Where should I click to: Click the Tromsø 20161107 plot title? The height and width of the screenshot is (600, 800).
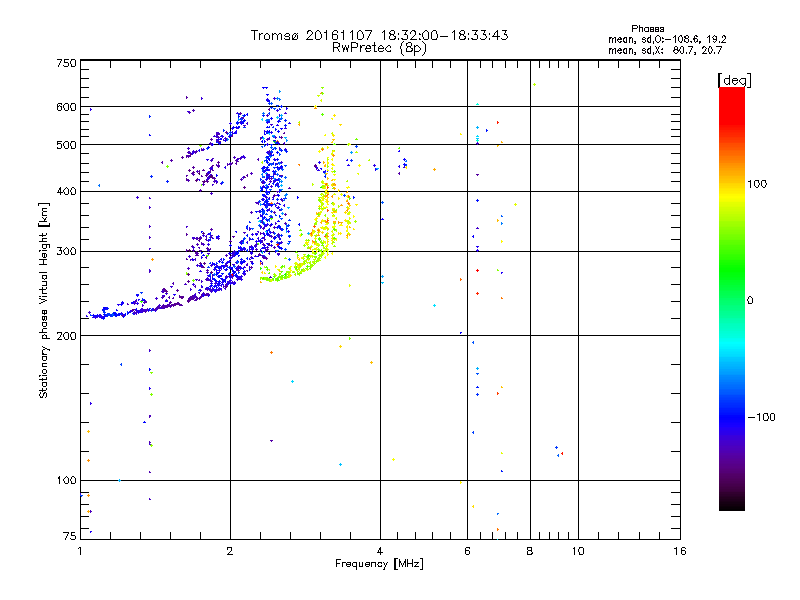(x=379, y=35)
